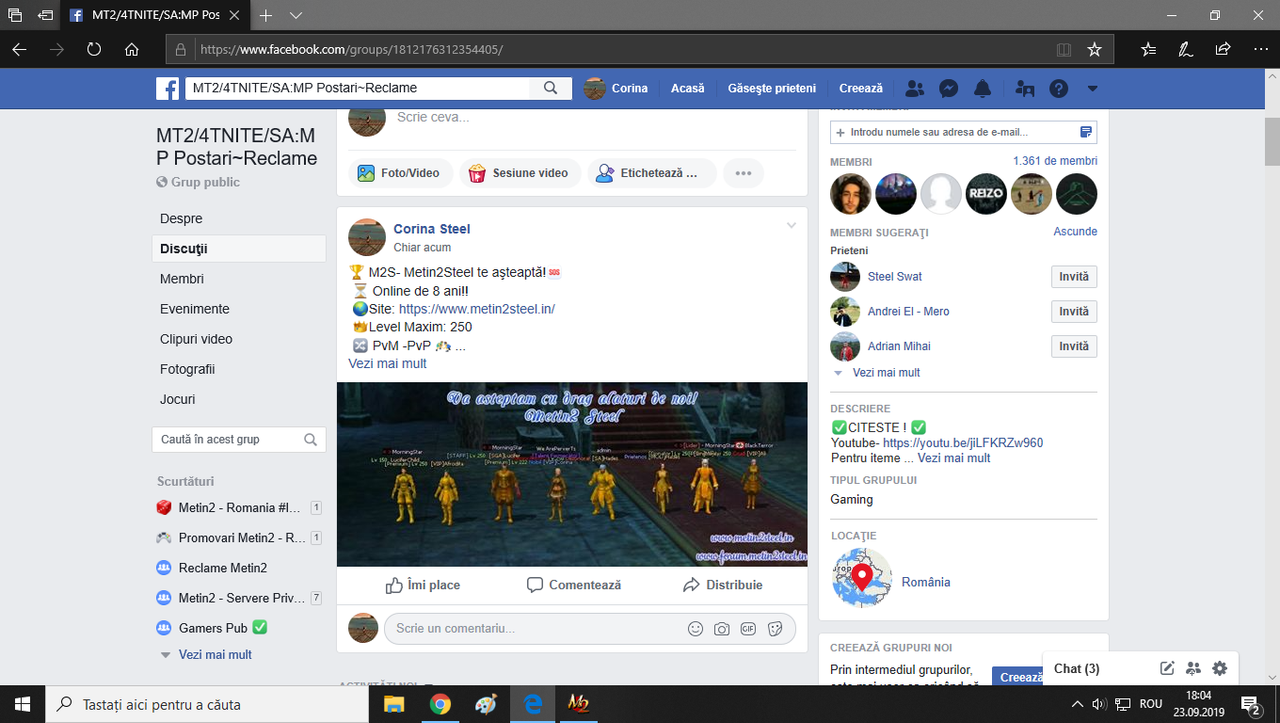Open the Edge settings and more menu
1280x723 pixels.
coord(1259,49)
